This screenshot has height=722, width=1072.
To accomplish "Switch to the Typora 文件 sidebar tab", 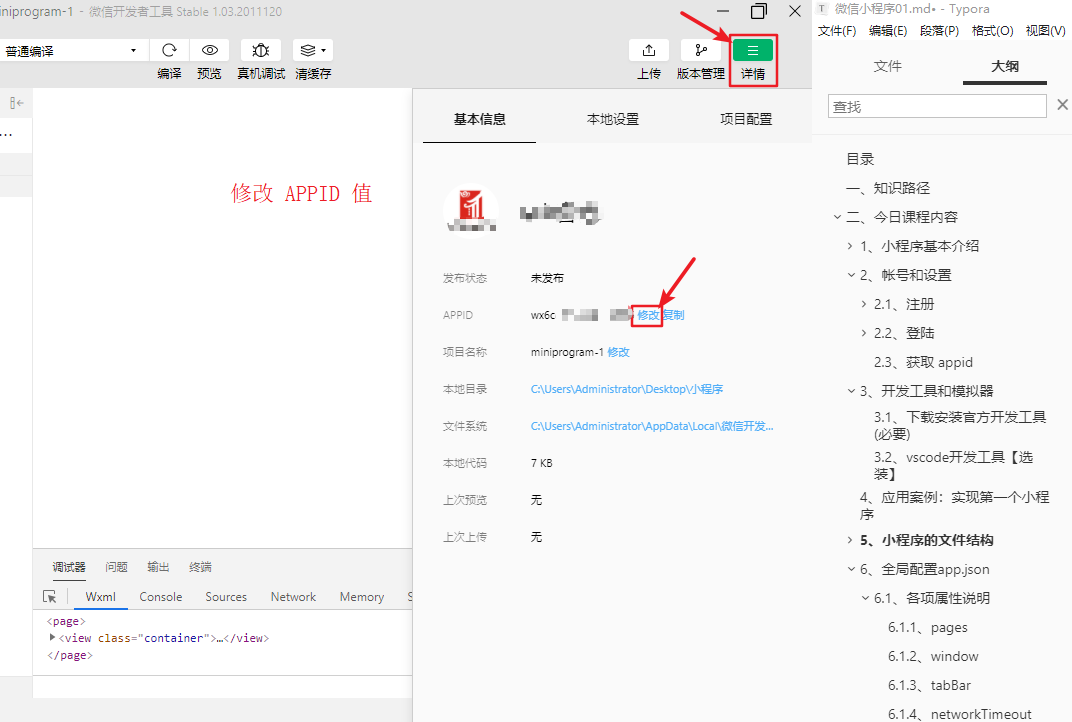I will (x=887, y=66).
